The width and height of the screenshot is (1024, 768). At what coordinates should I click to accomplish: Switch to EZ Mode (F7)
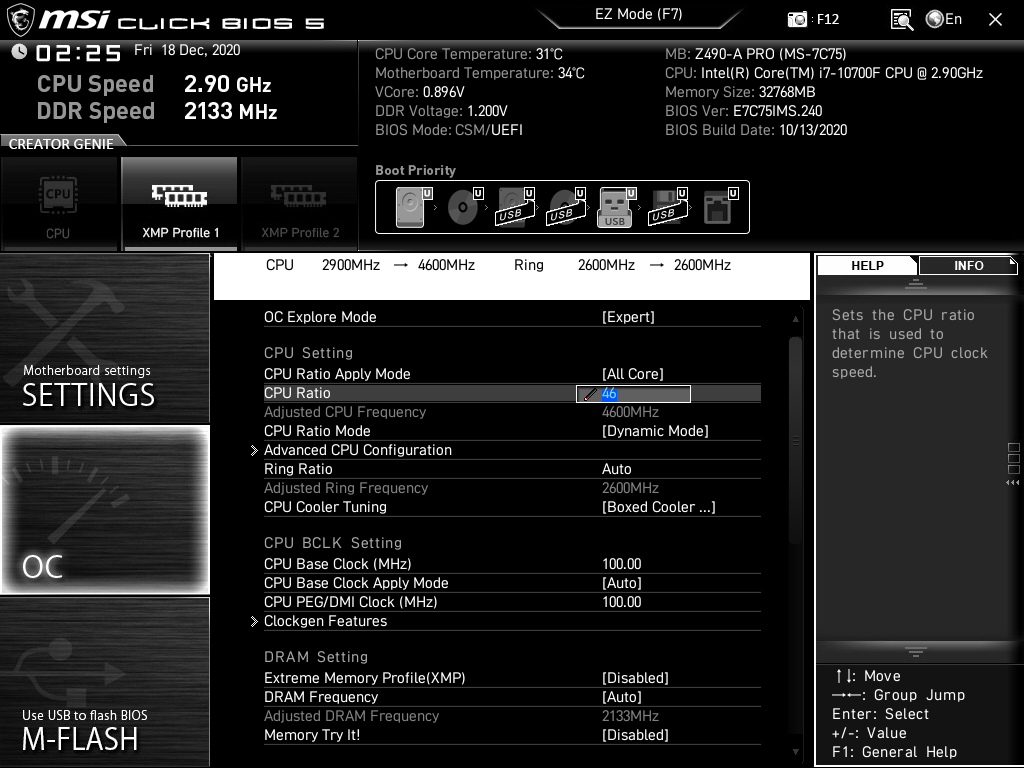coord(639,14)
